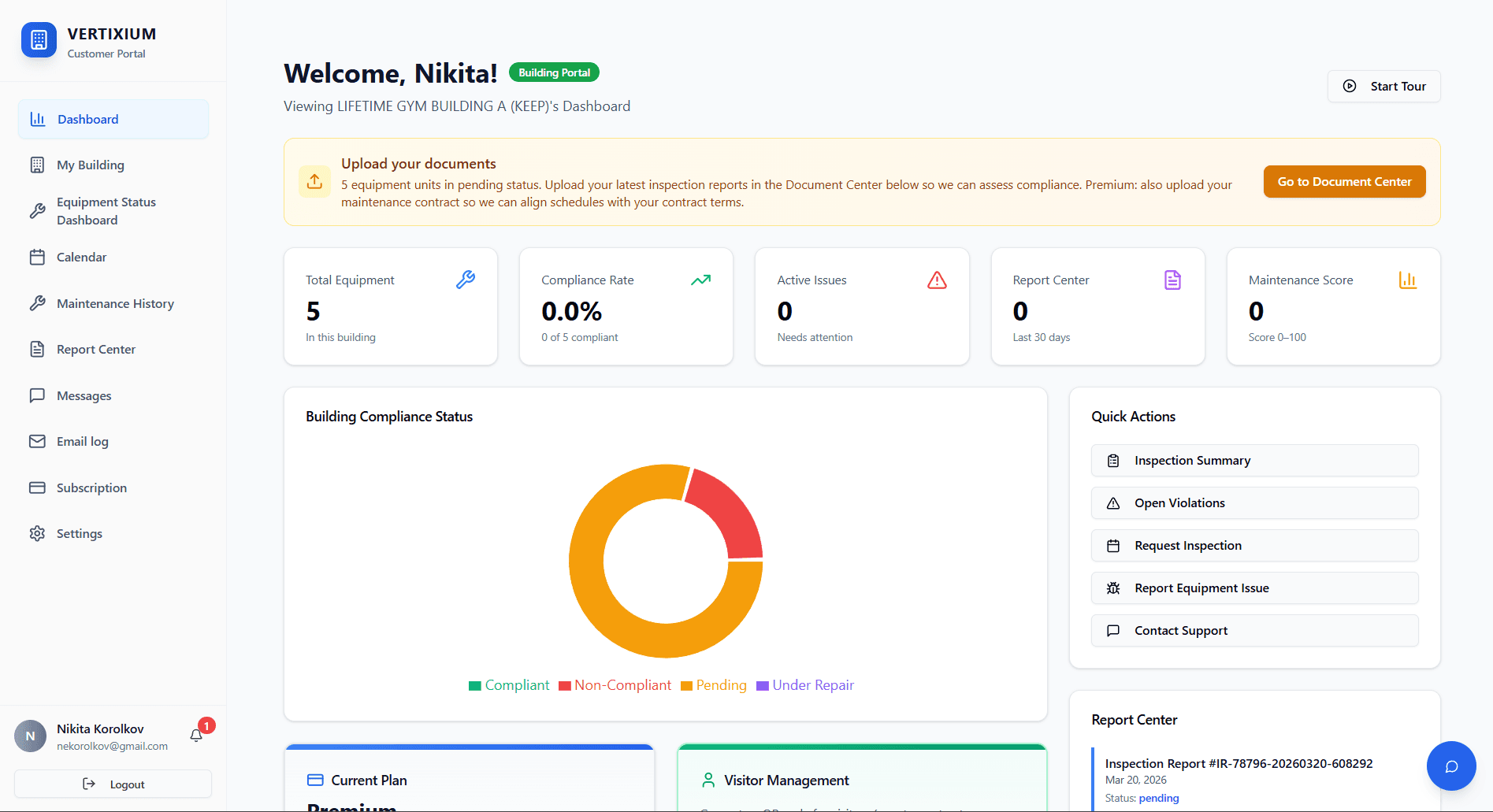
Task: Toggle Non-Compliant legend item in chart
Action: point(615,685)
